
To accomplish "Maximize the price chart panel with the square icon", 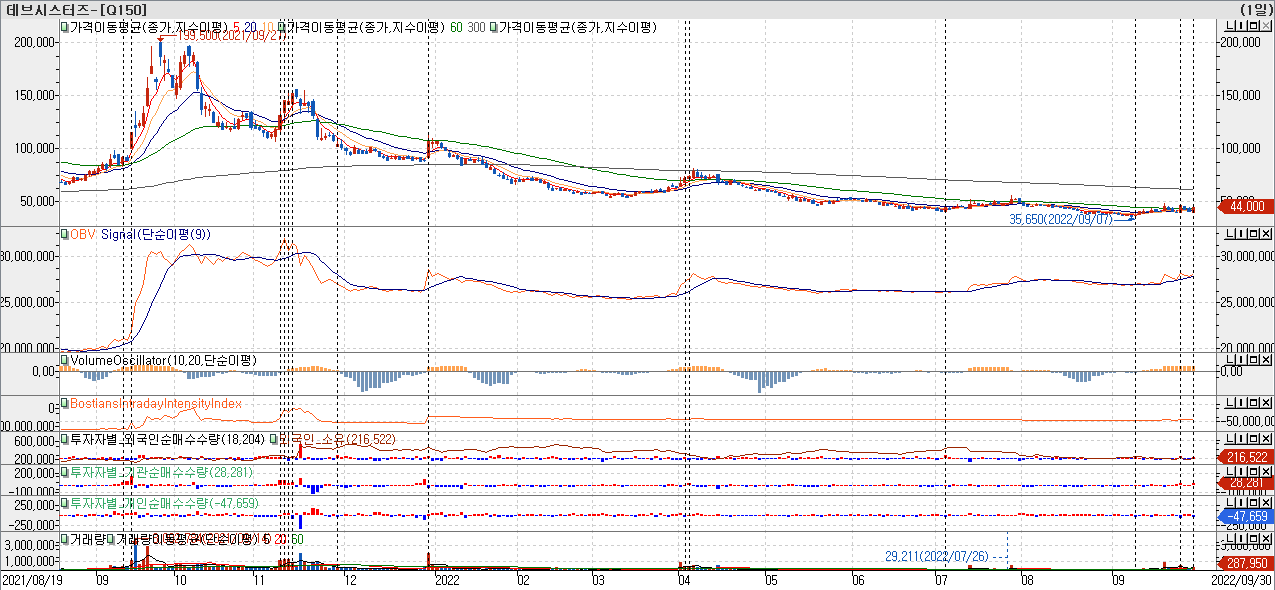I will coord(1253,25).
